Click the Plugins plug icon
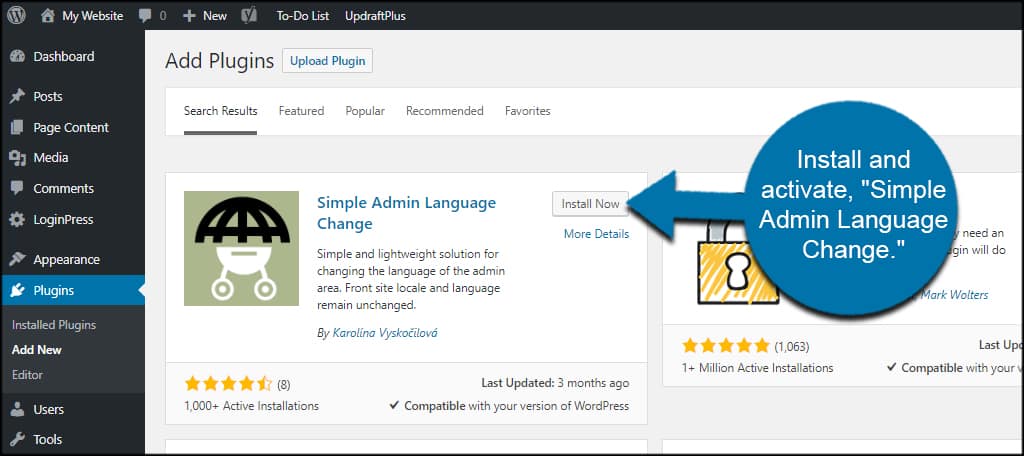The height and width of the screenshot is (456, 1024). tap(17, 291)
